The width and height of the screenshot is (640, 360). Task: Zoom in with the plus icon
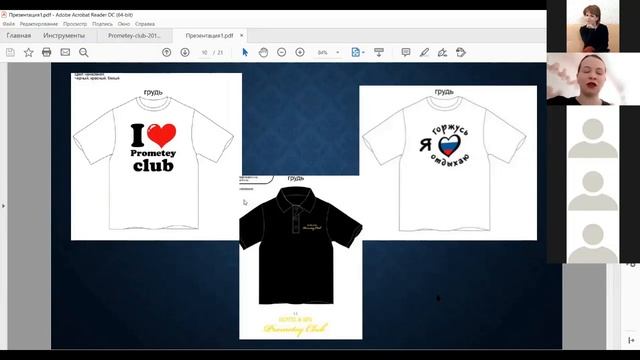[x=300, y=52]
